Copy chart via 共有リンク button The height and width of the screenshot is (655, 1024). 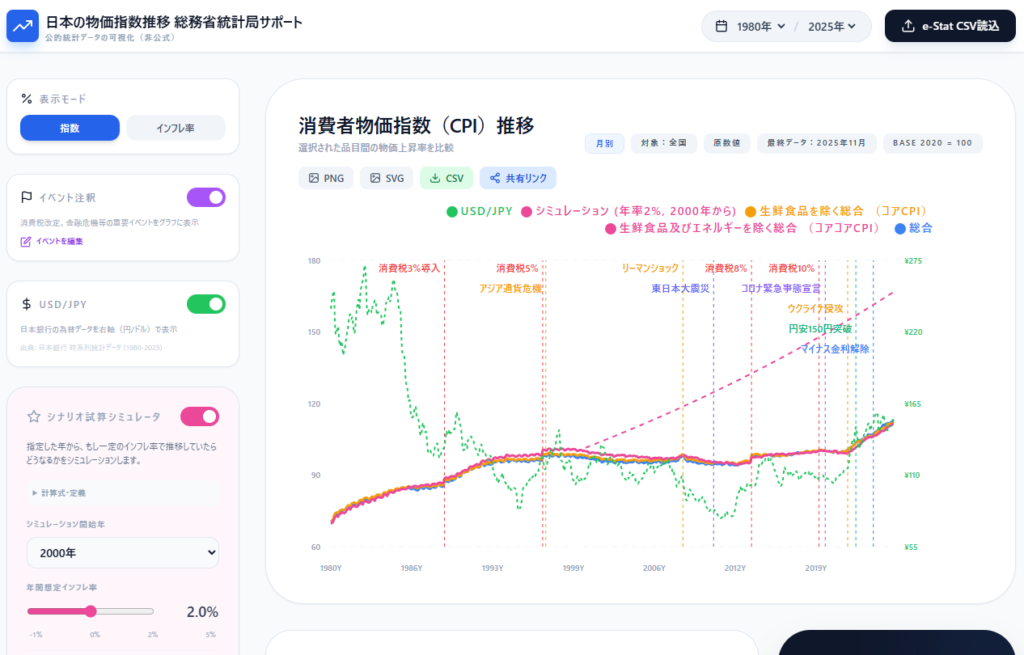pyautogui.click(x=517, y=178)
